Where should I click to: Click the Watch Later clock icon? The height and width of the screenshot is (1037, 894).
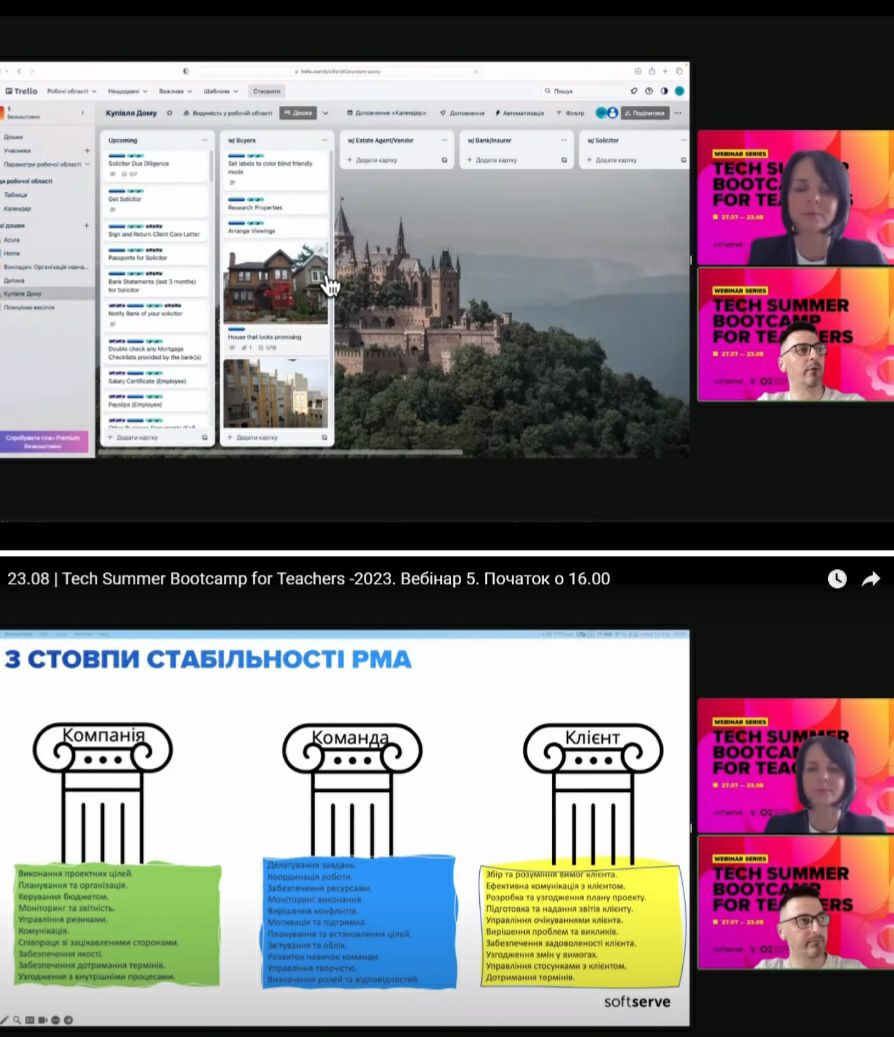tap(837, 579)
